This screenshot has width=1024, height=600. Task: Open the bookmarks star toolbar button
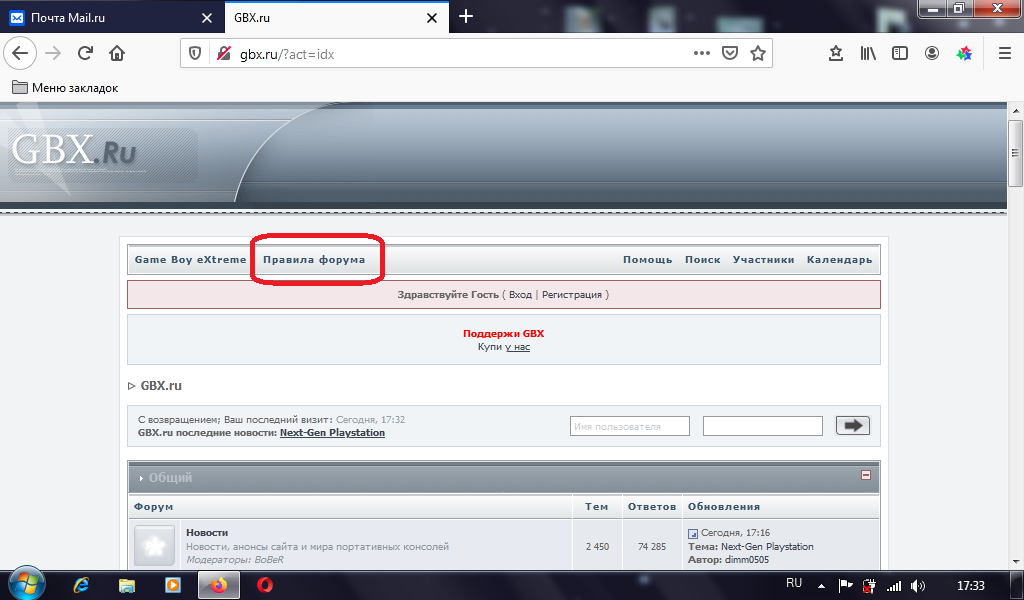(x=835, y=54)
